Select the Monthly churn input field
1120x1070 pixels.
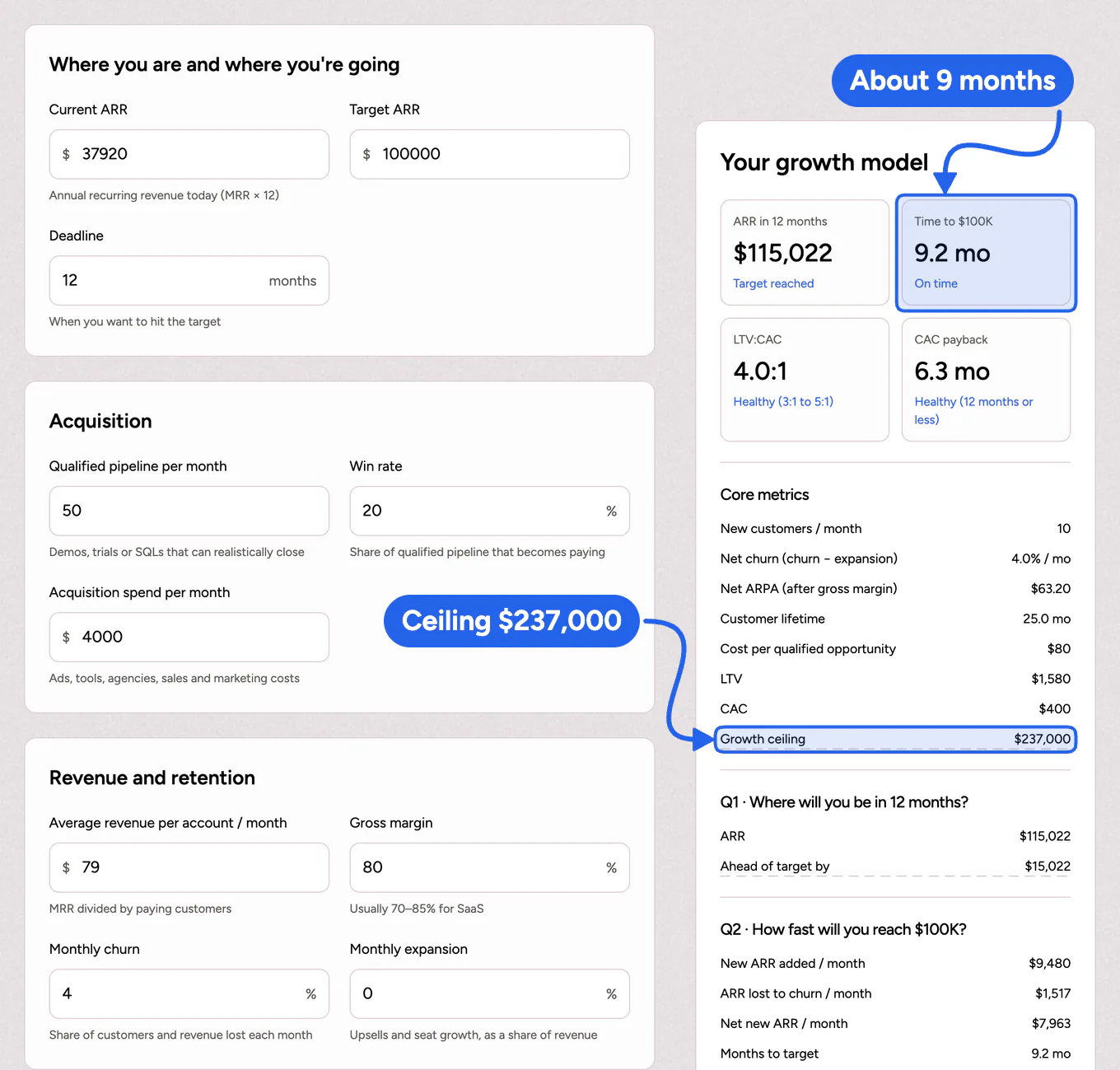coord(189,993)
